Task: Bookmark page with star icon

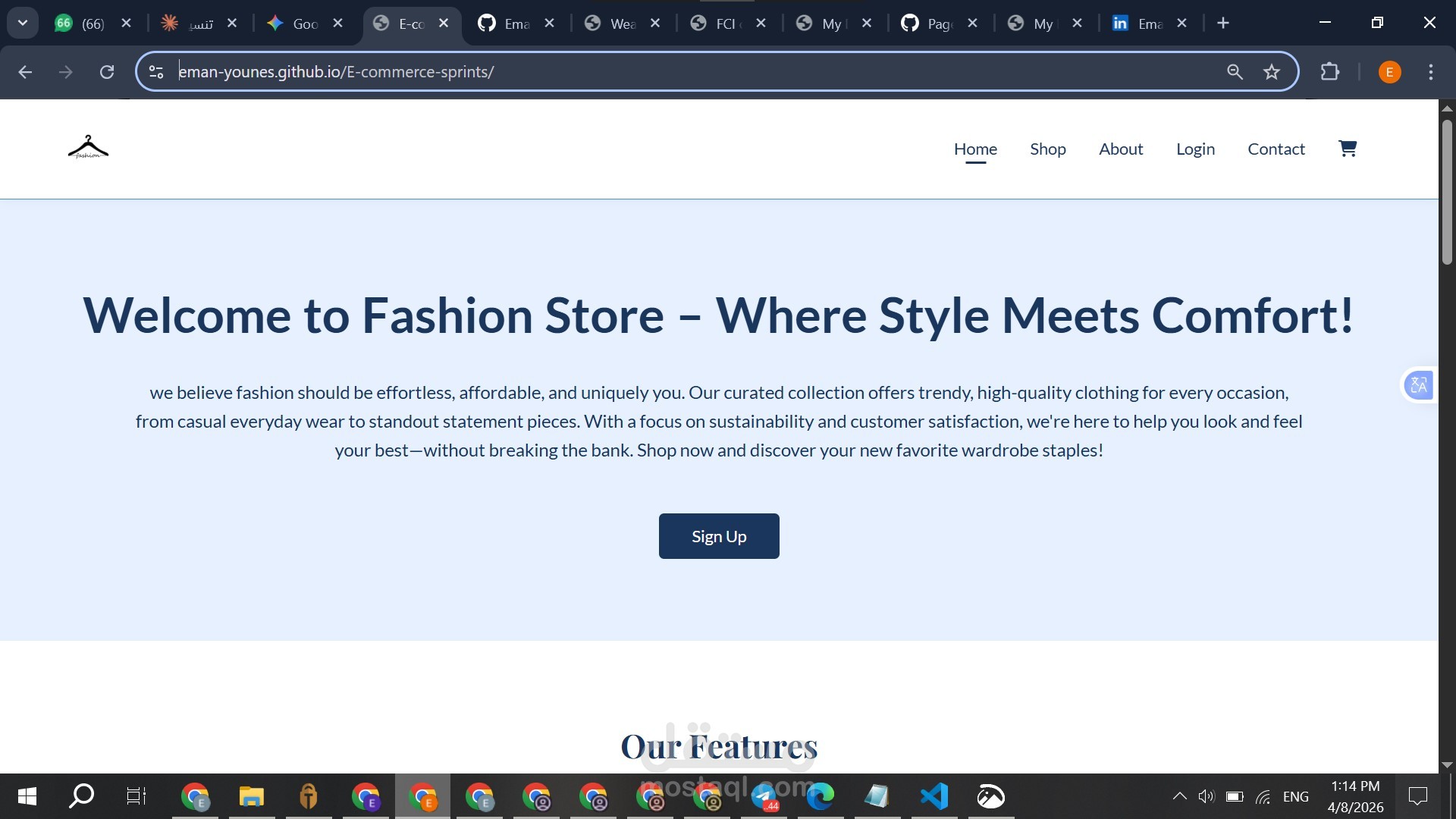Action: [x=1272, y=72]
